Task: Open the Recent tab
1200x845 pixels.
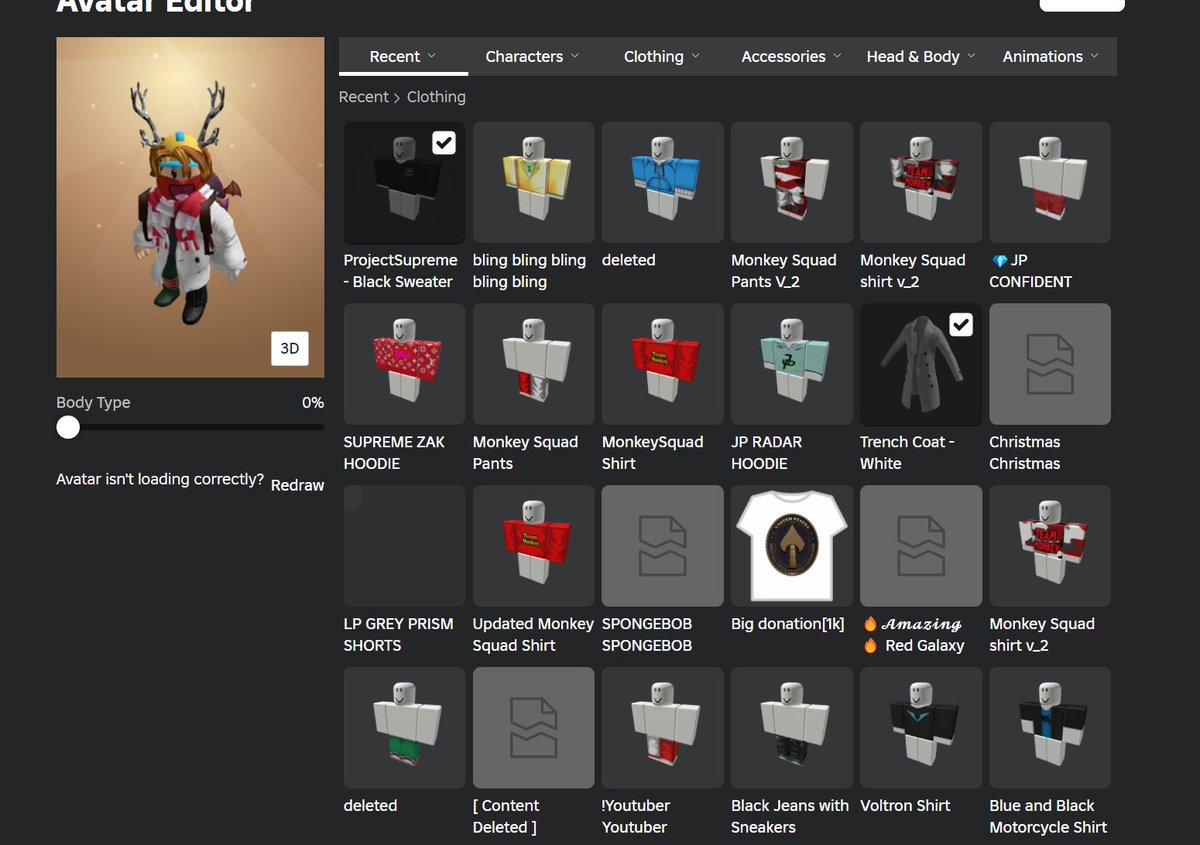Action: [x=403, y=56]
